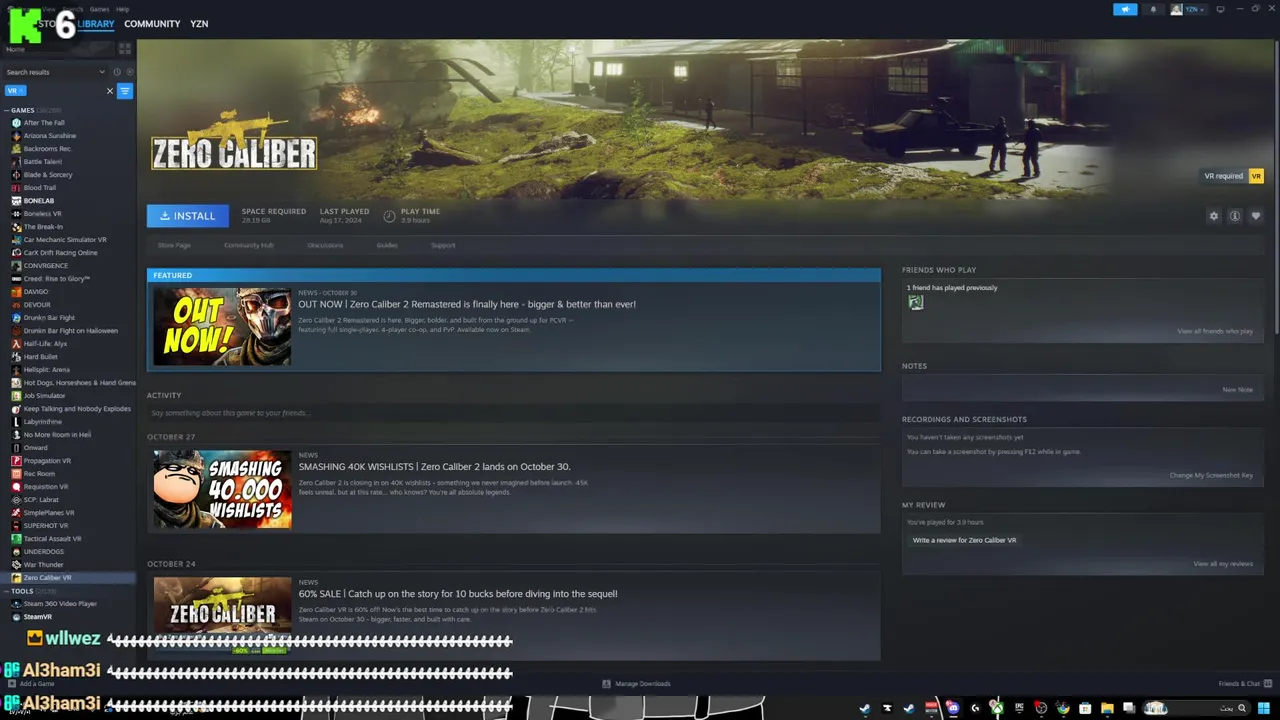This screenshot has height=720, width=1280.
Task: Click the Drunken Bar Fight game icon
Action: 16,318
